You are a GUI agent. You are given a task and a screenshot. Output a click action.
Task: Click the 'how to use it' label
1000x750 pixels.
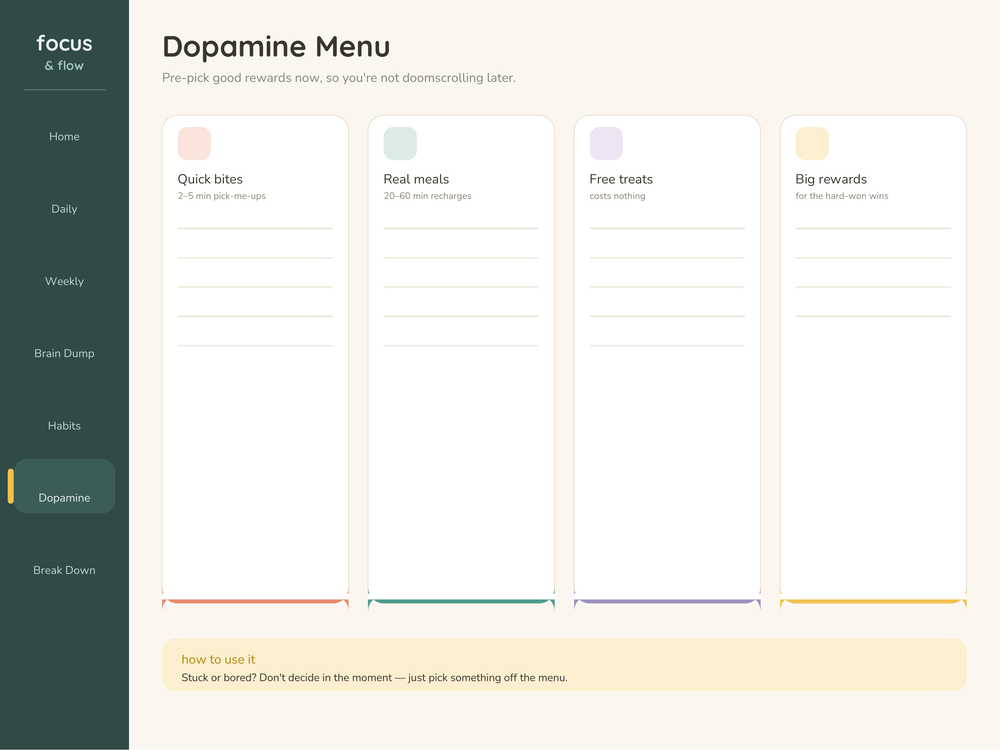point(218,659)
